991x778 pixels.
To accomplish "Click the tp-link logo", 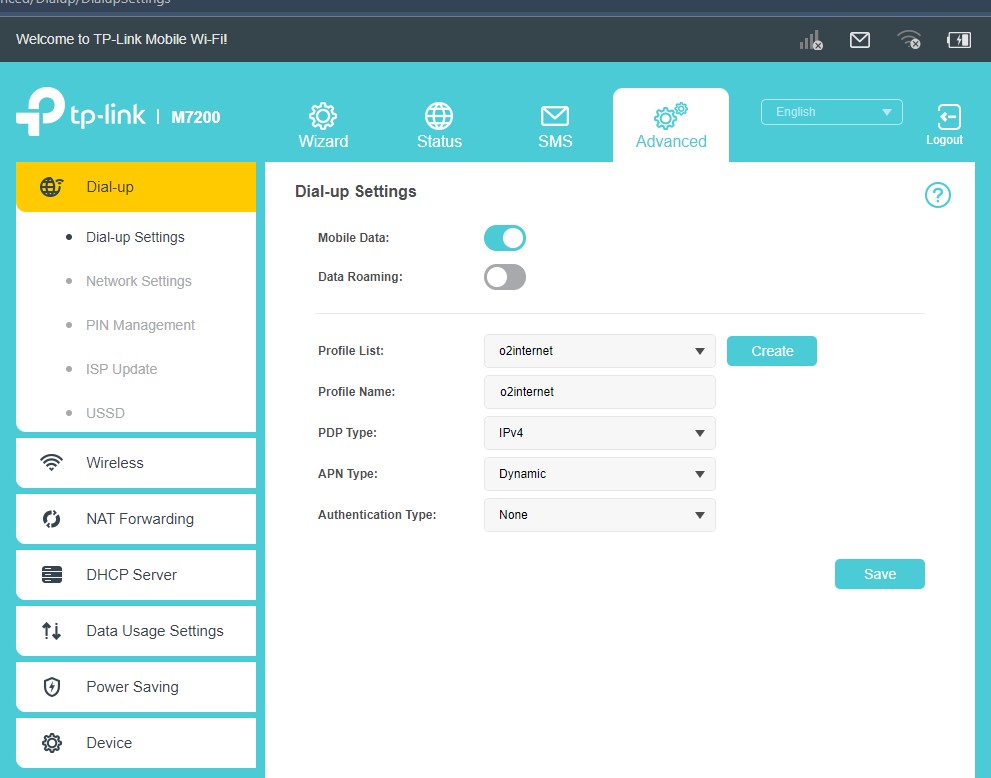I will (x=81, y=112).
